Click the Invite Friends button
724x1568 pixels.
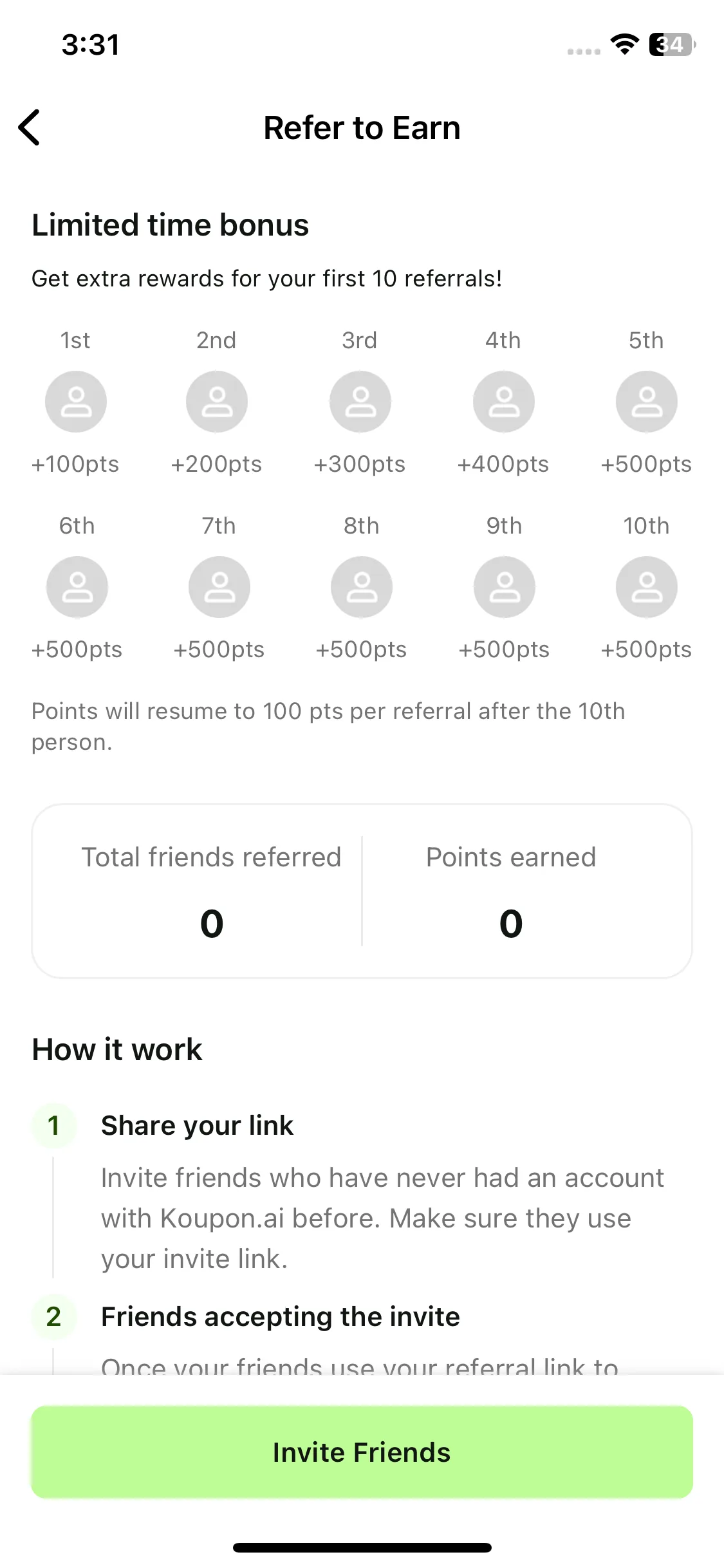point(362,1452)
